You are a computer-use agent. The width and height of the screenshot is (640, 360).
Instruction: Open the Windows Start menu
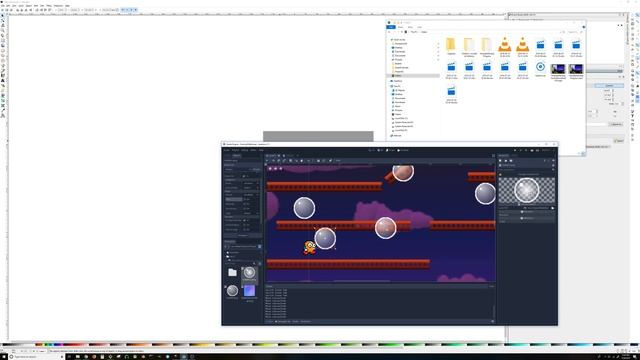point(4,357)
